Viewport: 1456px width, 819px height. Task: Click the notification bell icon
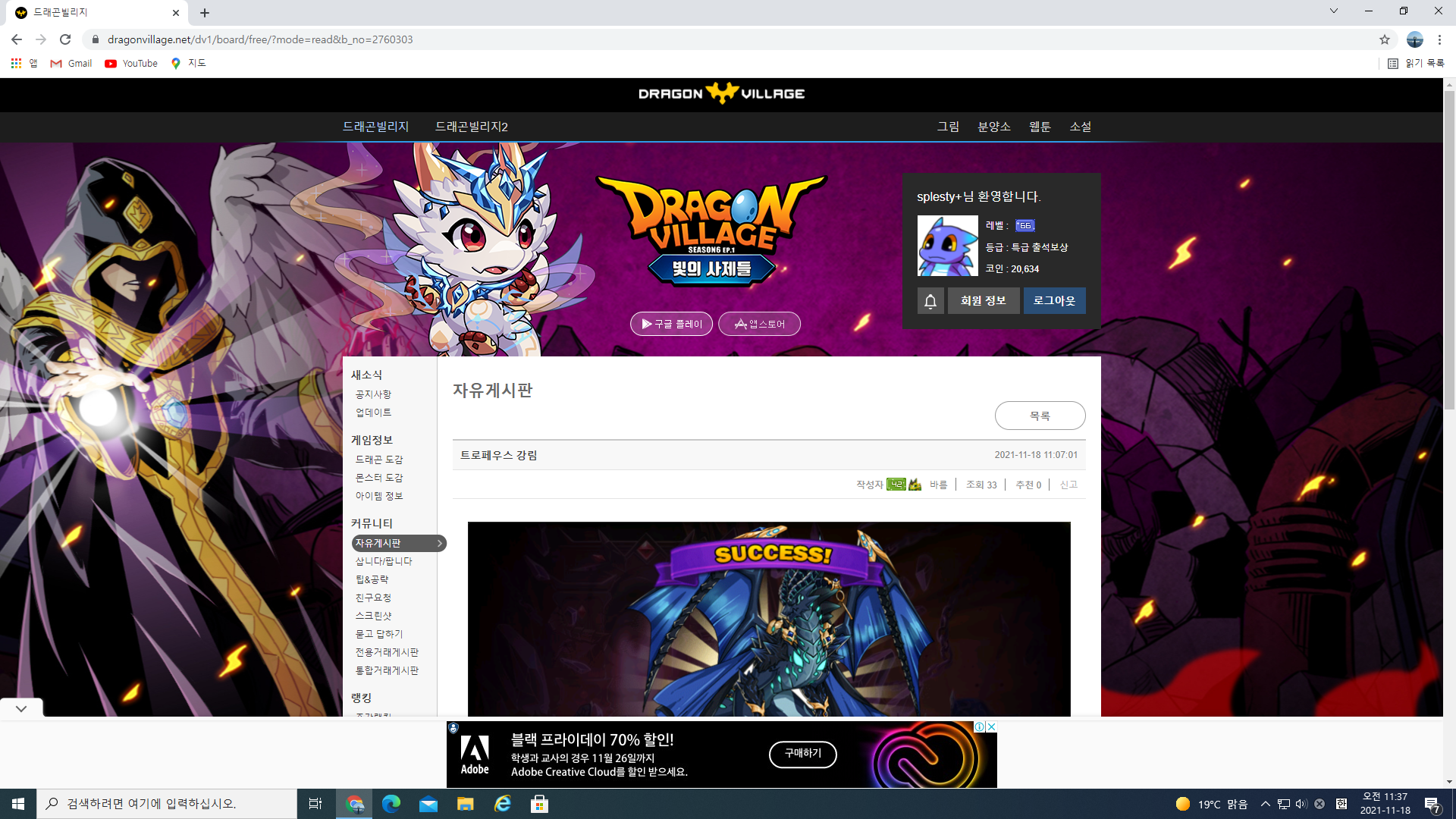pos(930,301)
